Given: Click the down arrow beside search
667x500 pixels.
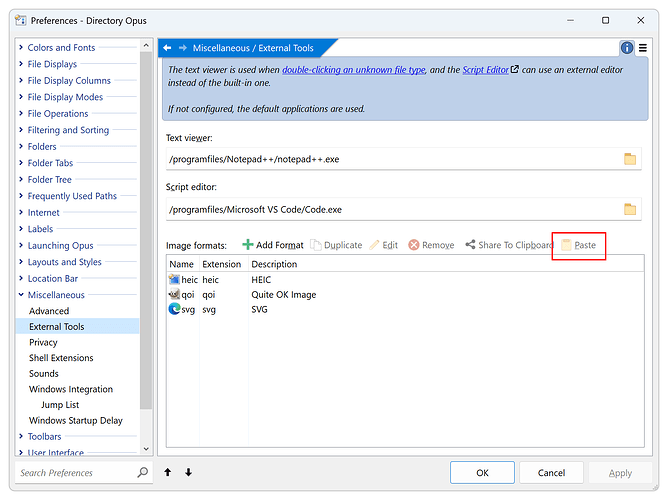Looking at the screenshot, I should [188, 473].
